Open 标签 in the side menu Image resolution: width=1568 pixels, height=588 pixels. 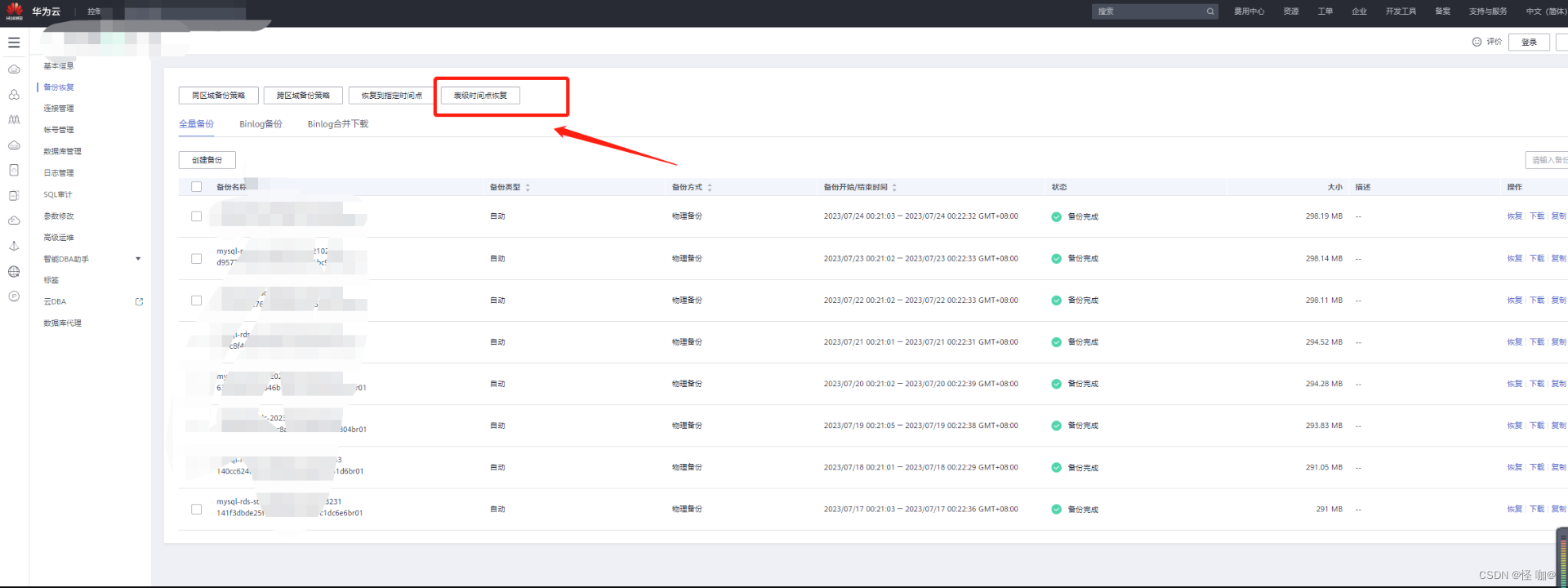point(51,280)
